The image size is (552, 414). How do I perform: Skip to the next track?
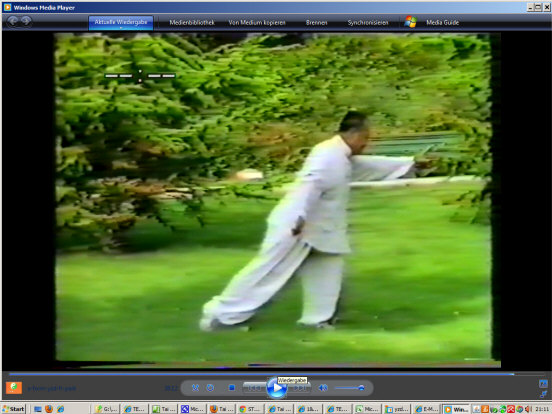pyautogui.click(x=299, y=388)
